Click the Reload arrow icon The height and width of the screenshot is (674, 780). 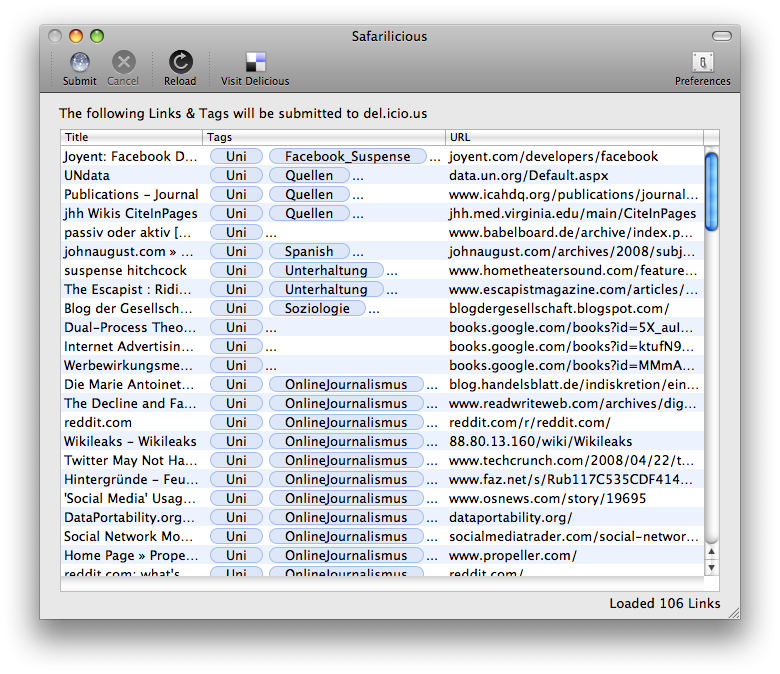point(180,63)
